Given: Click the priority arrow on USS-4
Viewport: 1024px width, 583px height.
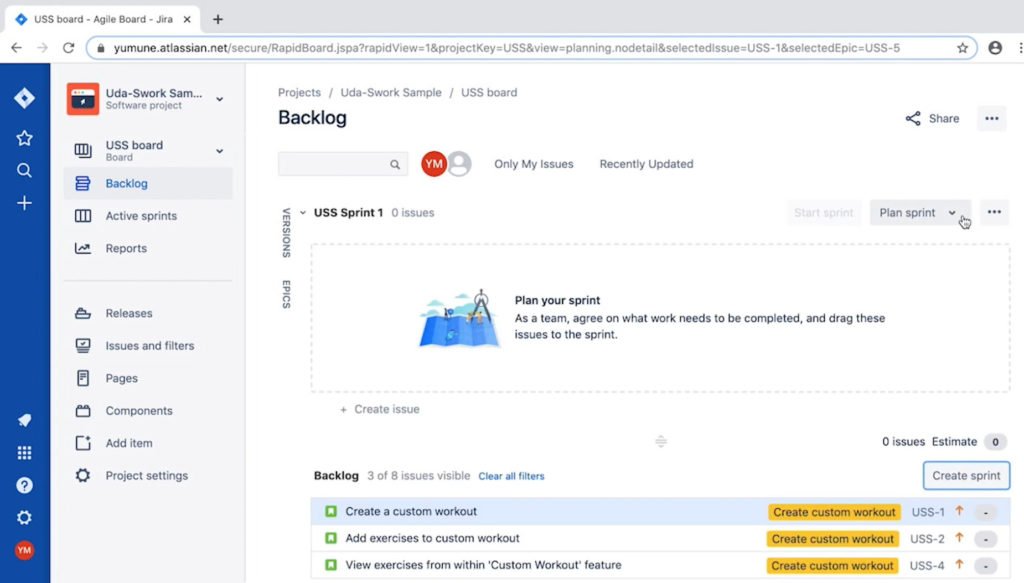Looking at the screenshot, I should pyautogui.click(x=959, y=565).
